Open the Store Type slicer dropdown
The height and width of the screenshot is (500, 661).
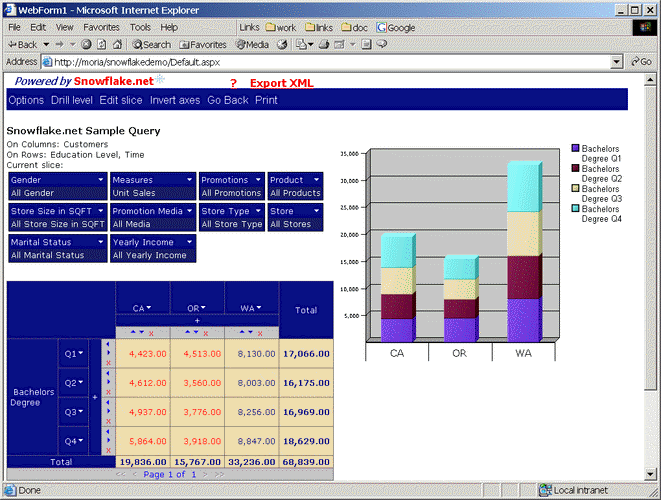258,211
